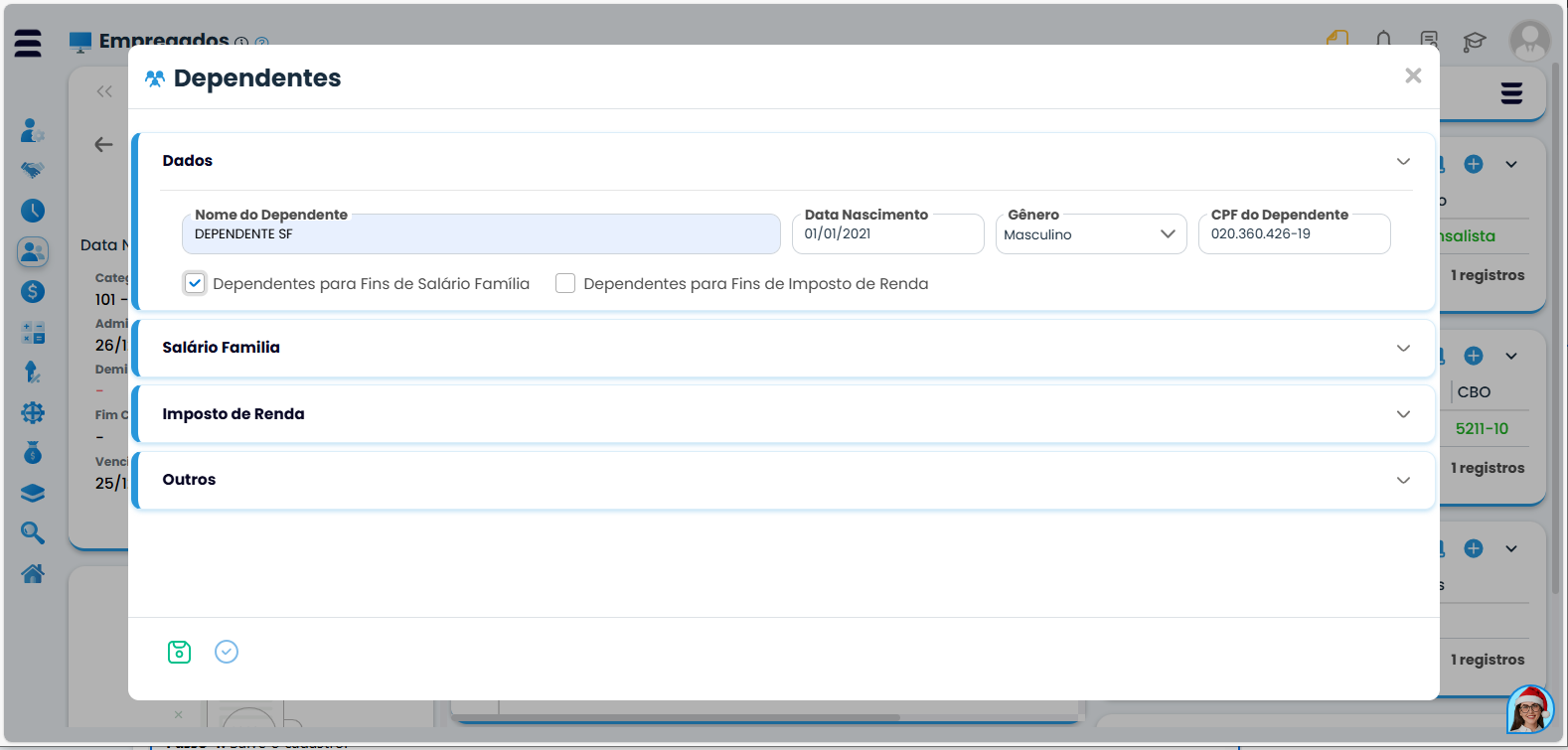Screen dimensions: 1568x750
Task: Enable Dependentes para Fins de Imposto de Renda
Action: coord(565,283)
